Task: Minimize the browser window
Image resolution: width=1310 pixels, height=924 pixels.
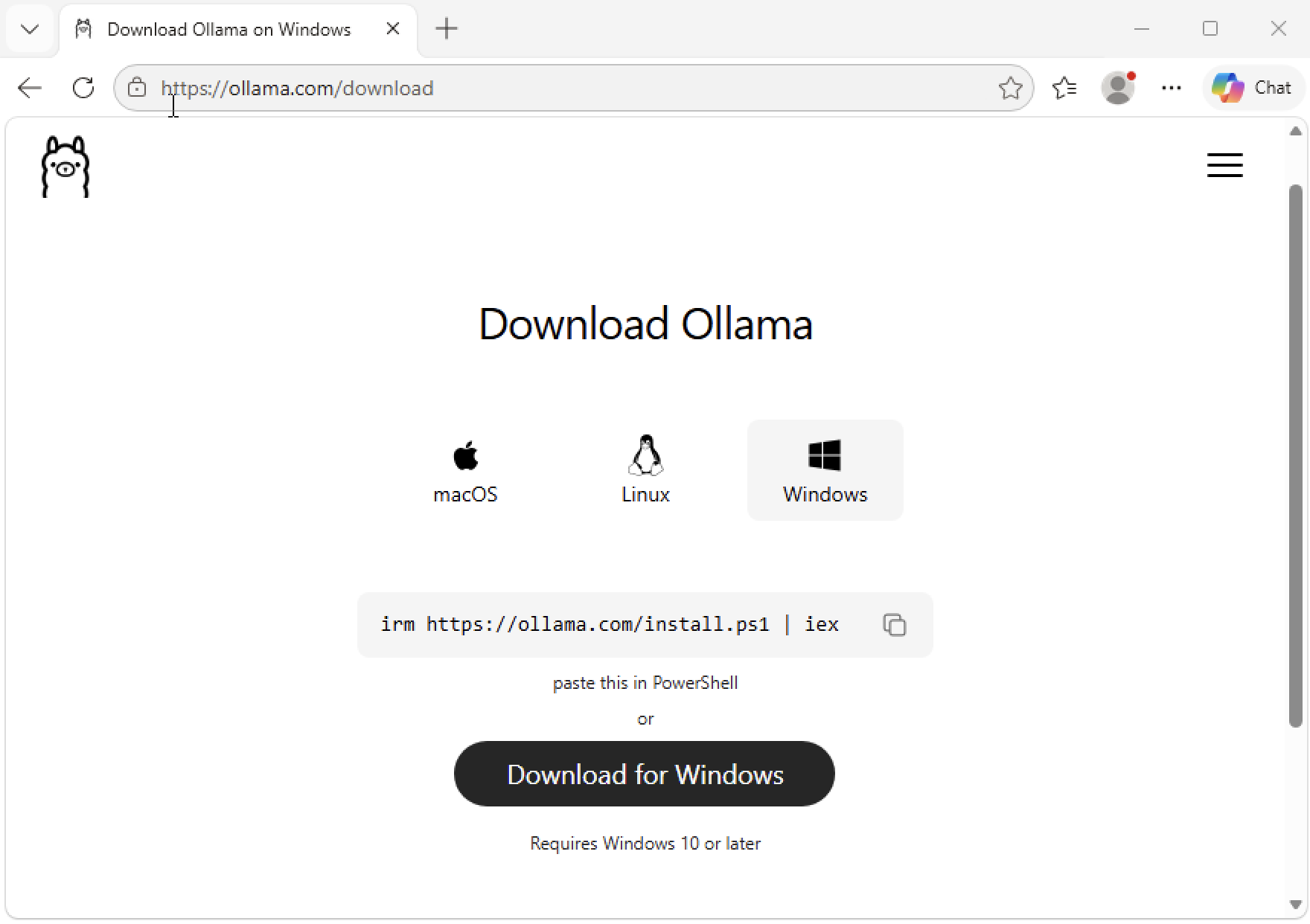Action: (1142, 29)
